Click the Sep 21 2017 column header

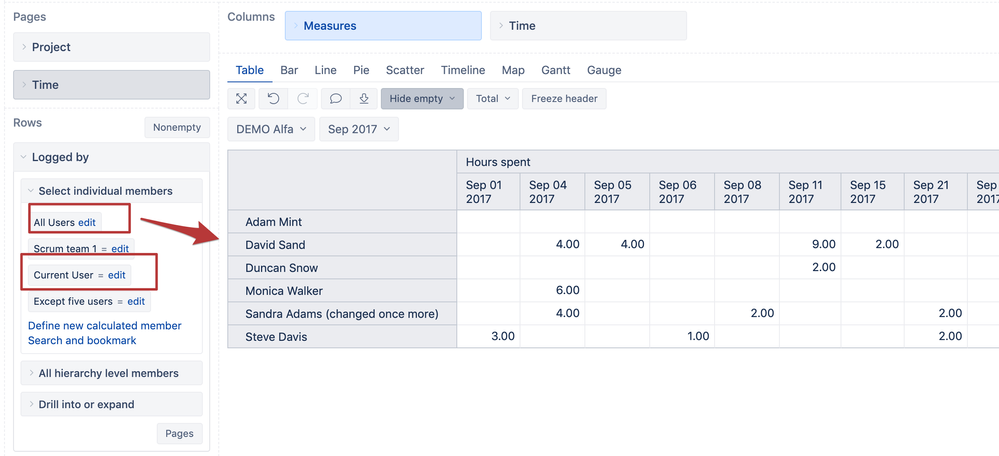coord(936,192)
